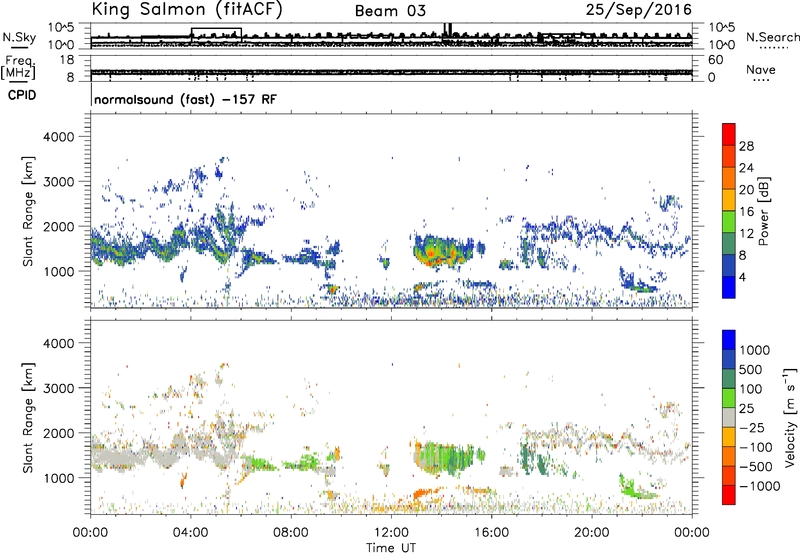Click the 'Time UT' axis title
The width and height of the screenshot is (800, 554).
point(391,548)
